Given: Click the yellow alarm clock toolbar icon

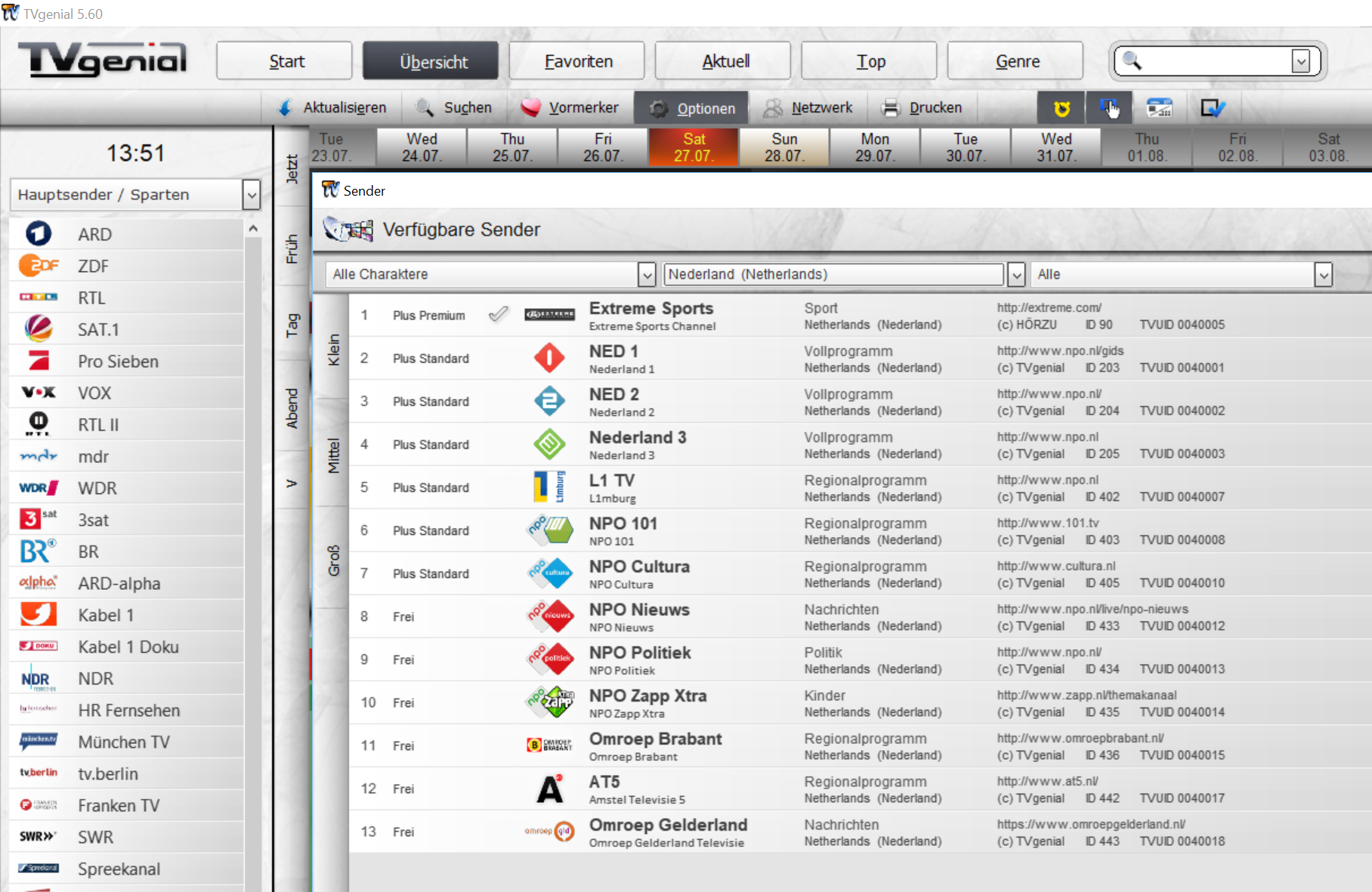Looking at the screenshot, I should (1061, 109).
